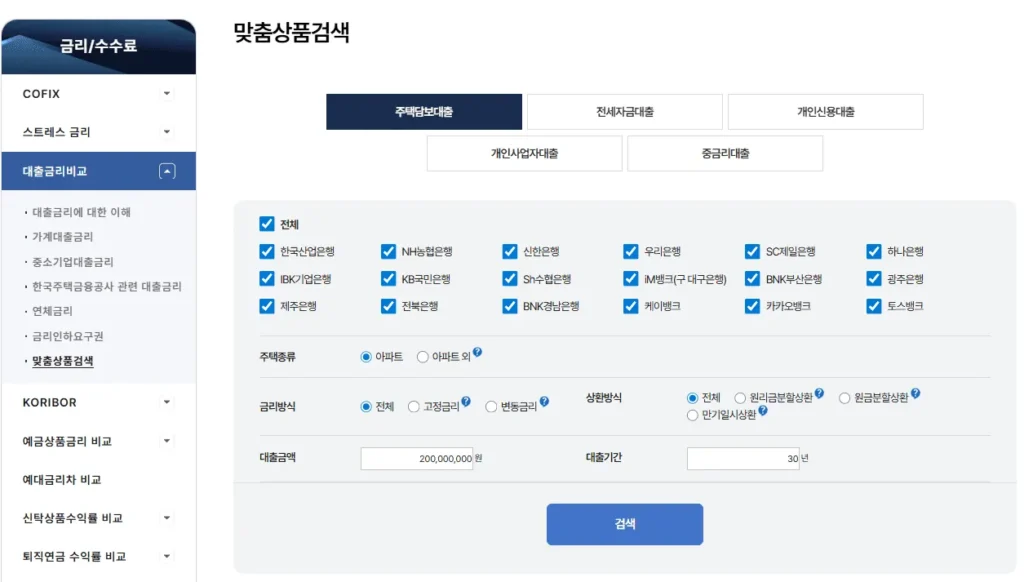Uncheck the 카카오뱅크 checkbox
Screen dimensions: 1024x582
point(752,307)
